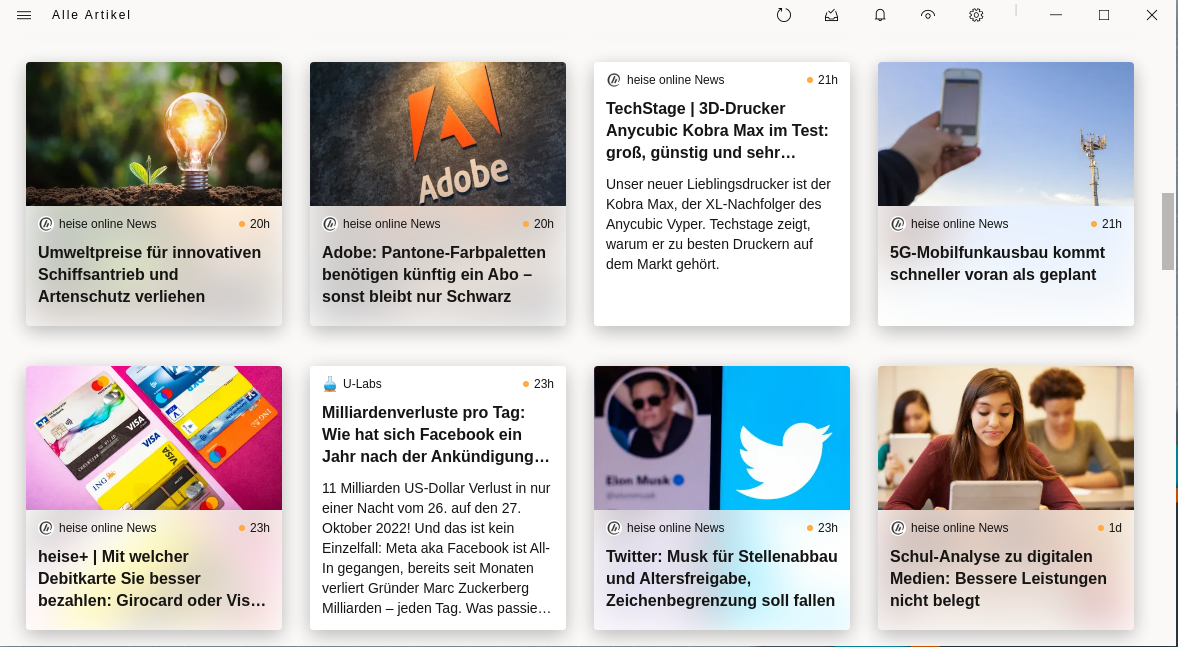
Task: Click the '20h' timestamp on the Umweltpreise card
Action: click(x=260, y=224)
